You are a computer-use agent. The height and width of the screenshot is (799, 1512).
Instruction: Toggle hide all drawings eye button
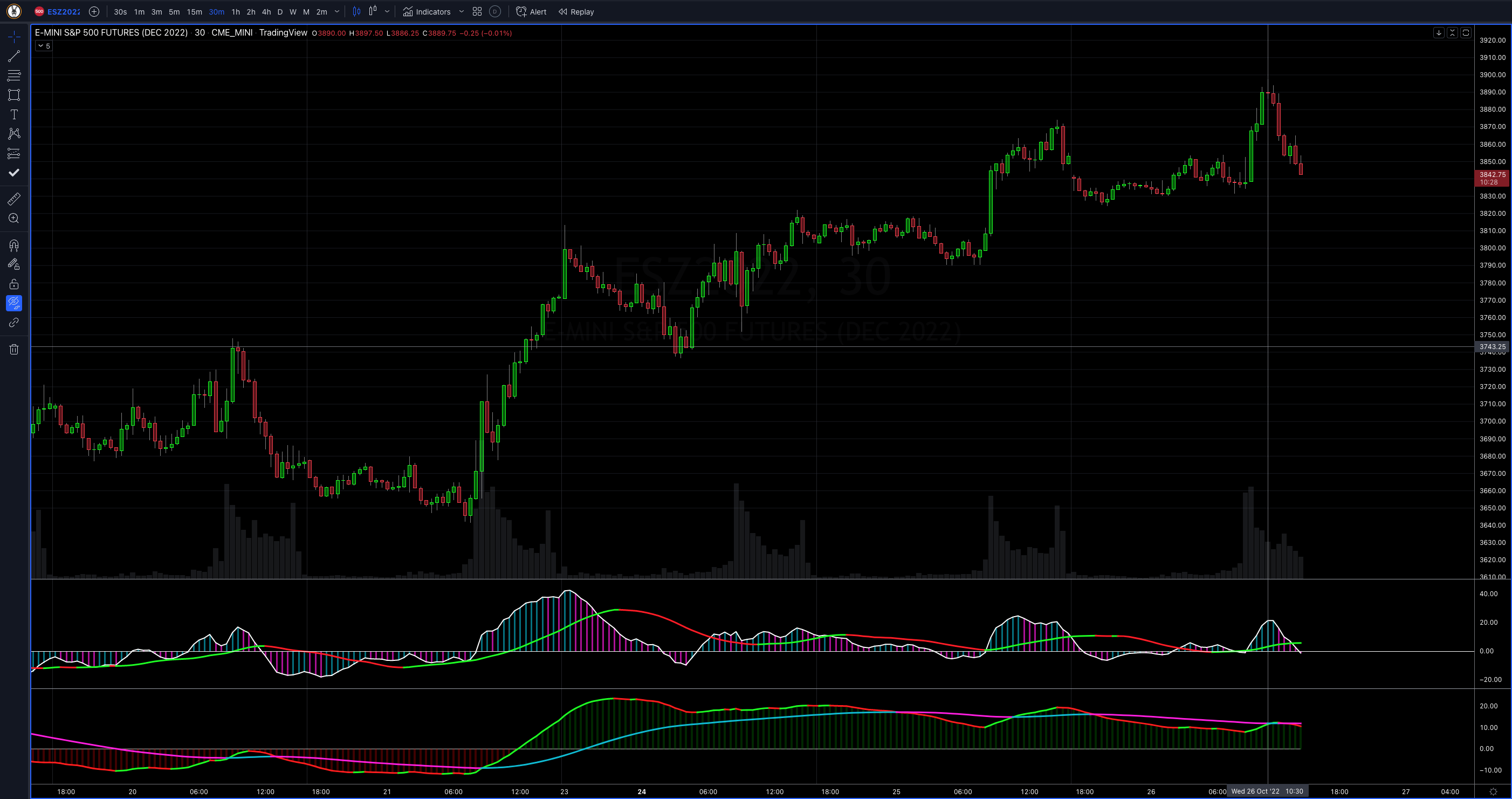pos(14,303)
